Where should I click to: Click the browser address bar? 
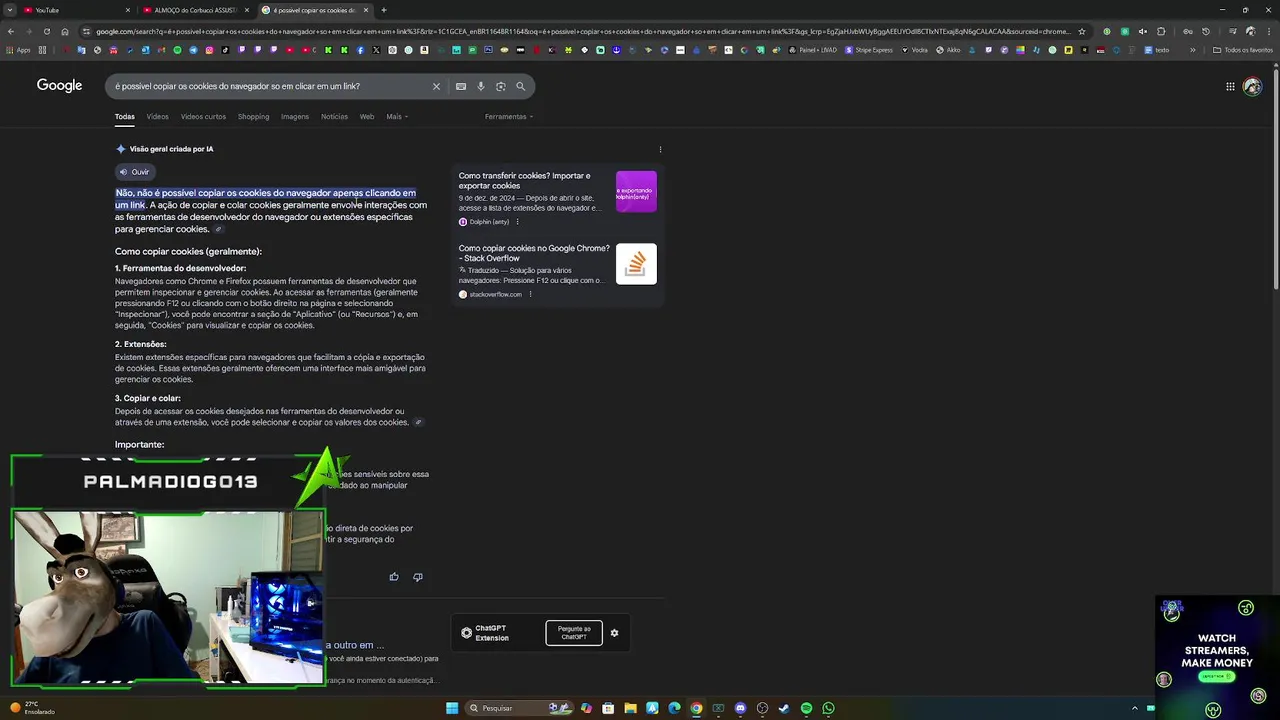tap(580, 31)
